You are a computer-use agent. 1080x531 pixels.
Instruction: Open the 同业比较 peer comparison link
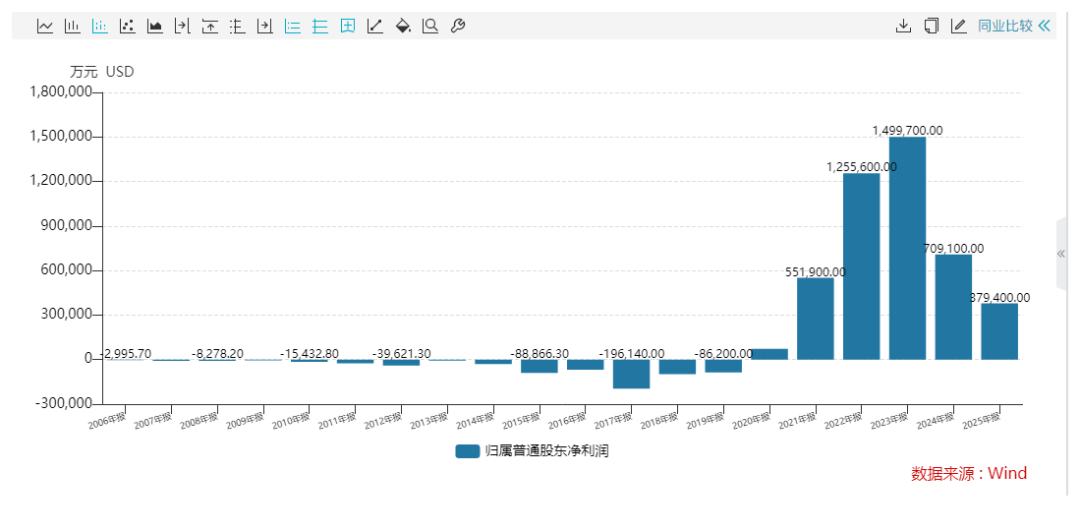[x=1004, y=26]
